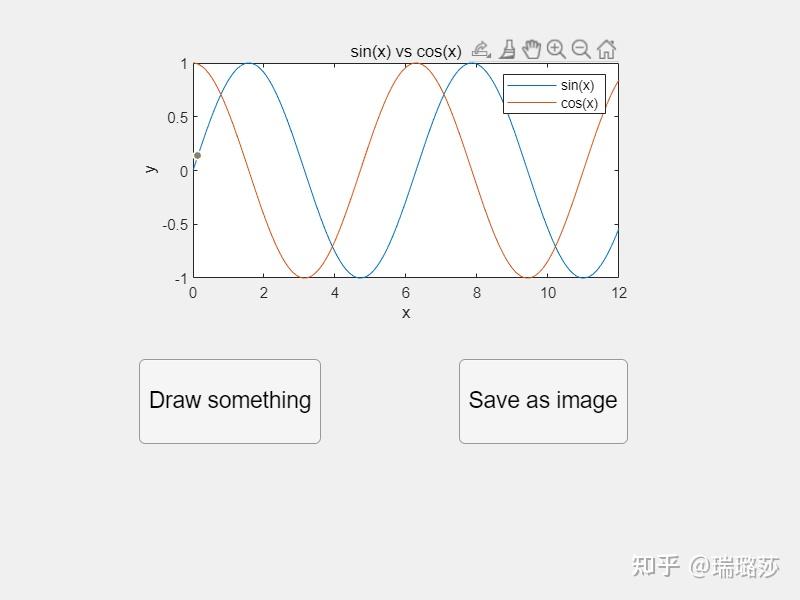Click the sin(x) legend entry
Screen dimensions: 800x600
tap(577, 86)
